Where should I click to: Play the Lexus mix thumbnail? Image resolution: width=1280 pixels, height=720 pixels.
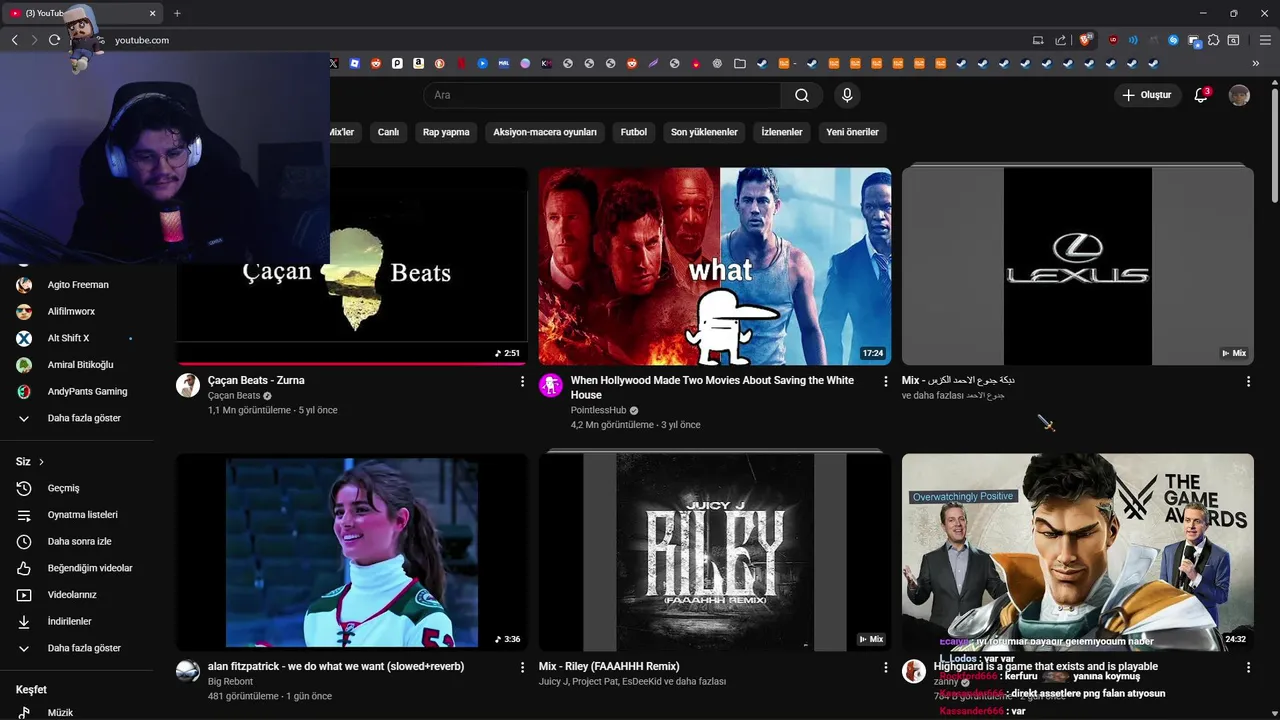coord(1078,266)
